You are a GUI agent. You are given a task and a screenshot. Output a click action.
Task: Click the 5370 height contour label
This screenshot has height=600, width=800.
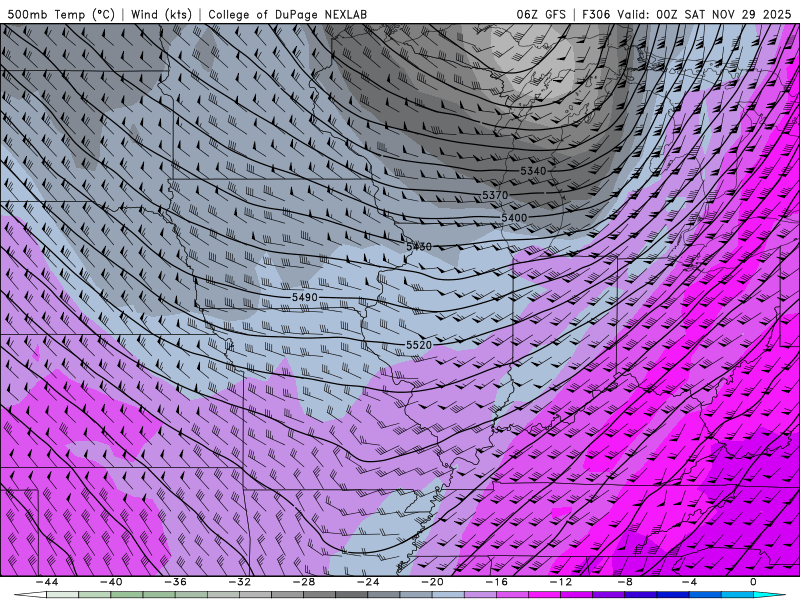(495, 195)
